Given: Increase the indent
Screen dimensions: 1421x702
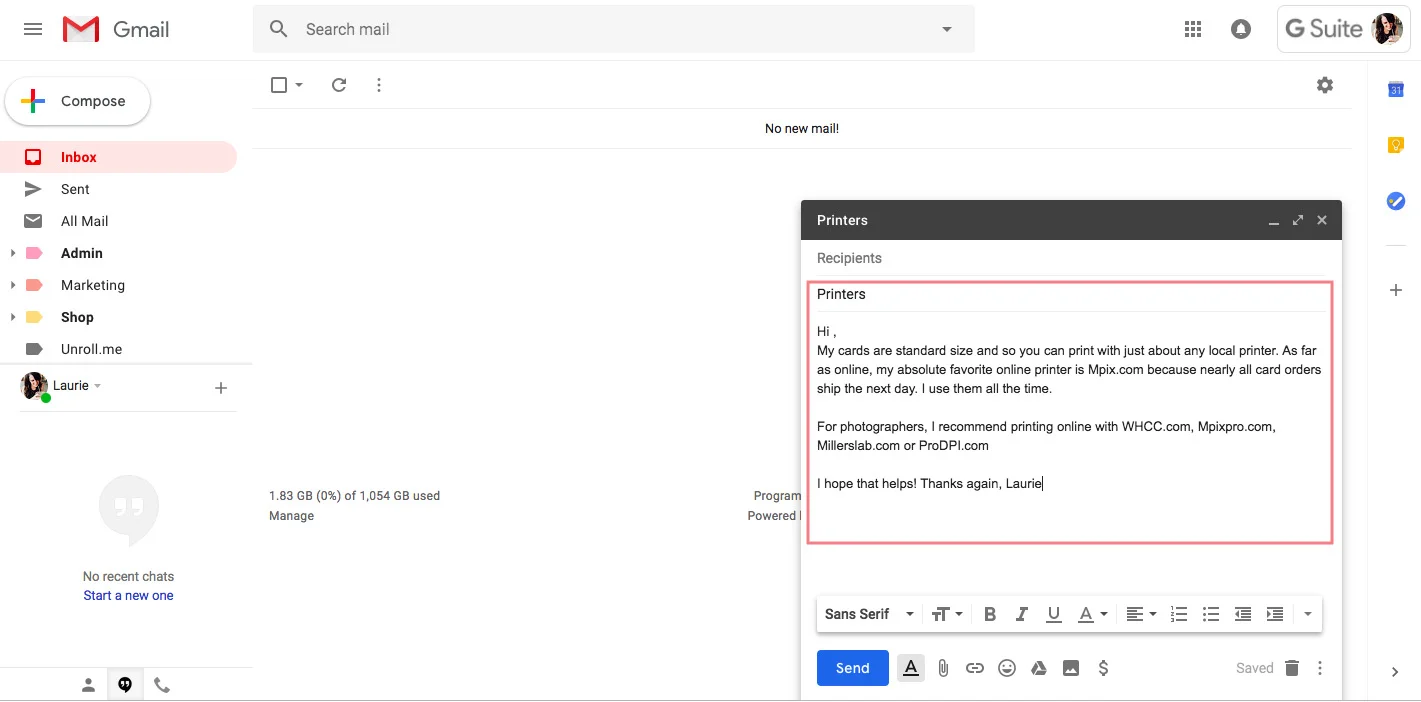Looking at the screenshot, I should coord(1275,614).
